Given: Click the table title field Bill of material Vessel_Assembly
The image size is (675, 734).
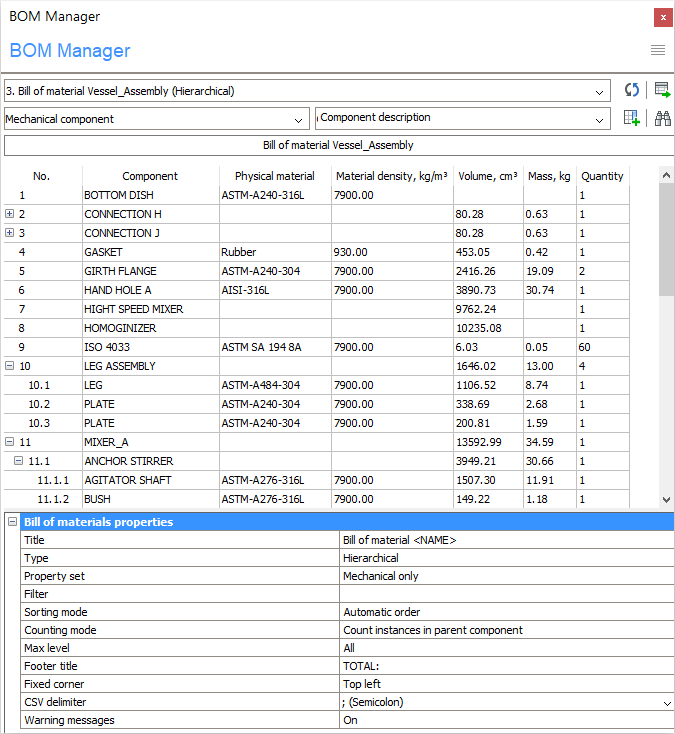Looking at the screenshot, I should (x=337, y=145).
